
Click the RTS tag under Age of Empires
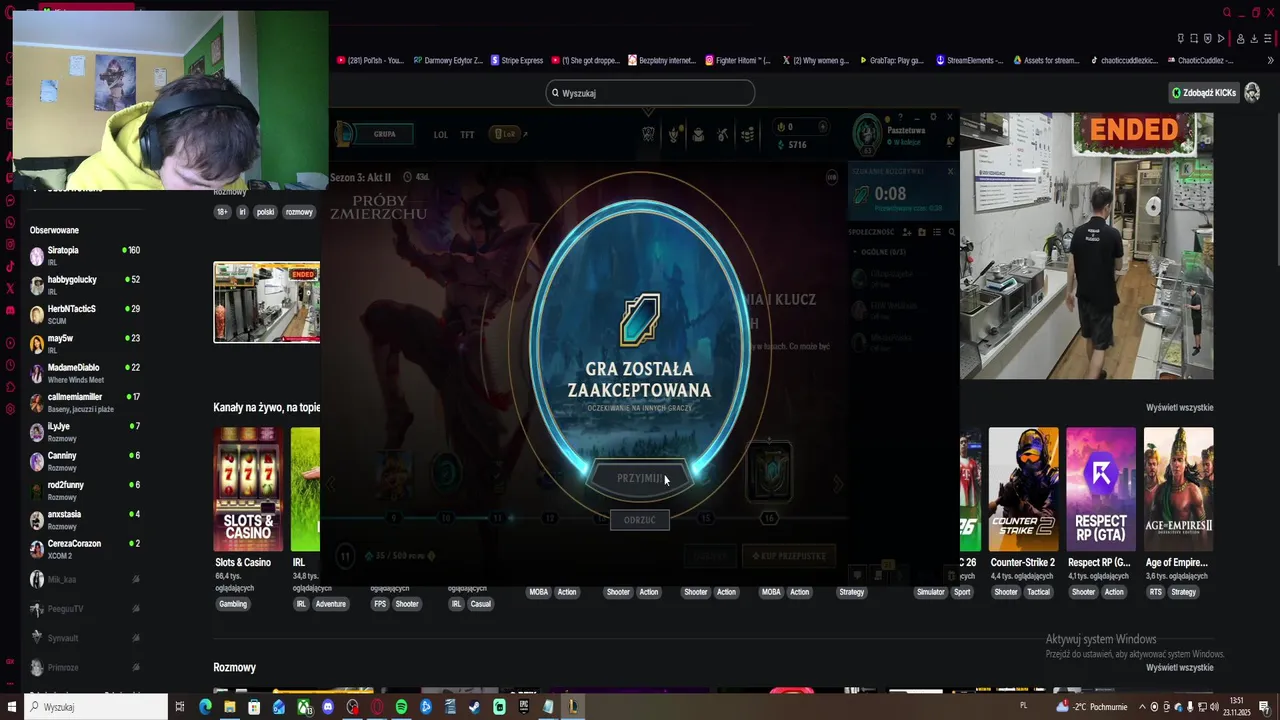coord(1155,592)
